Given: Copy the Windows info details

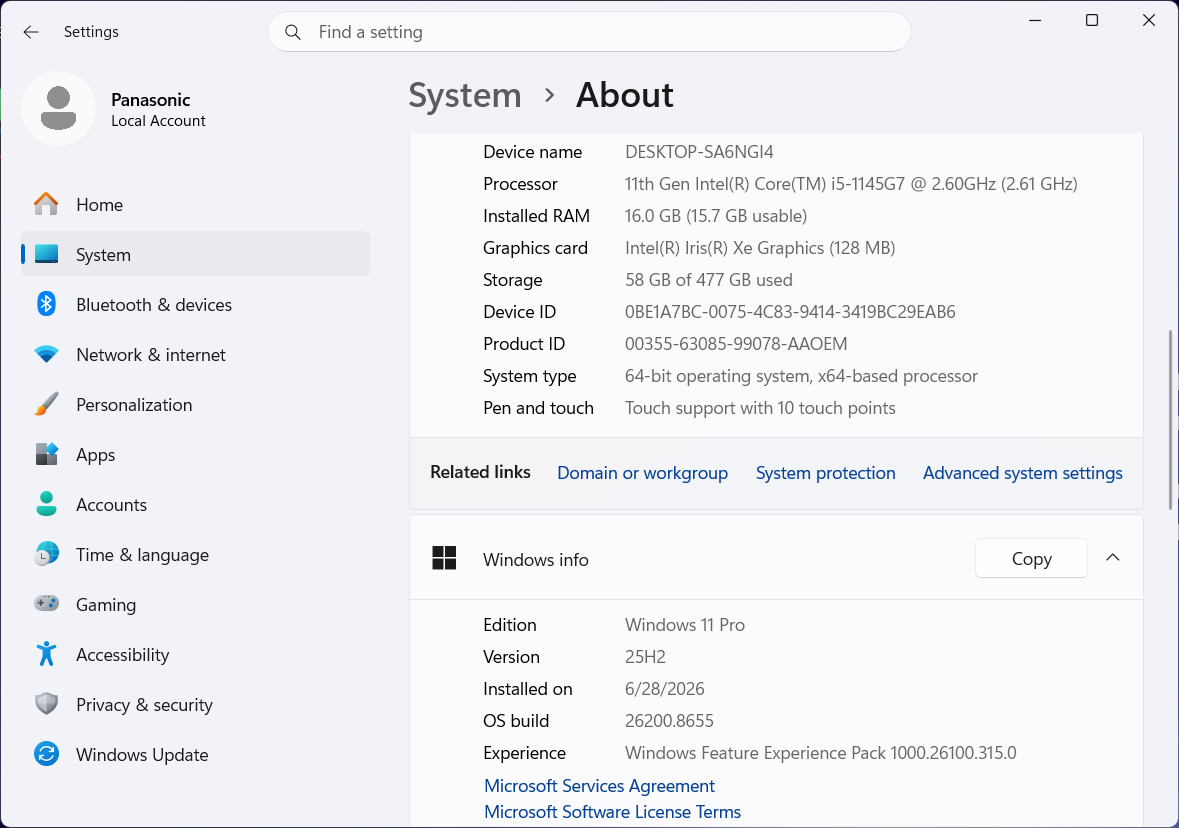Looking at the screenshot, I should [x=1031, y=558].
